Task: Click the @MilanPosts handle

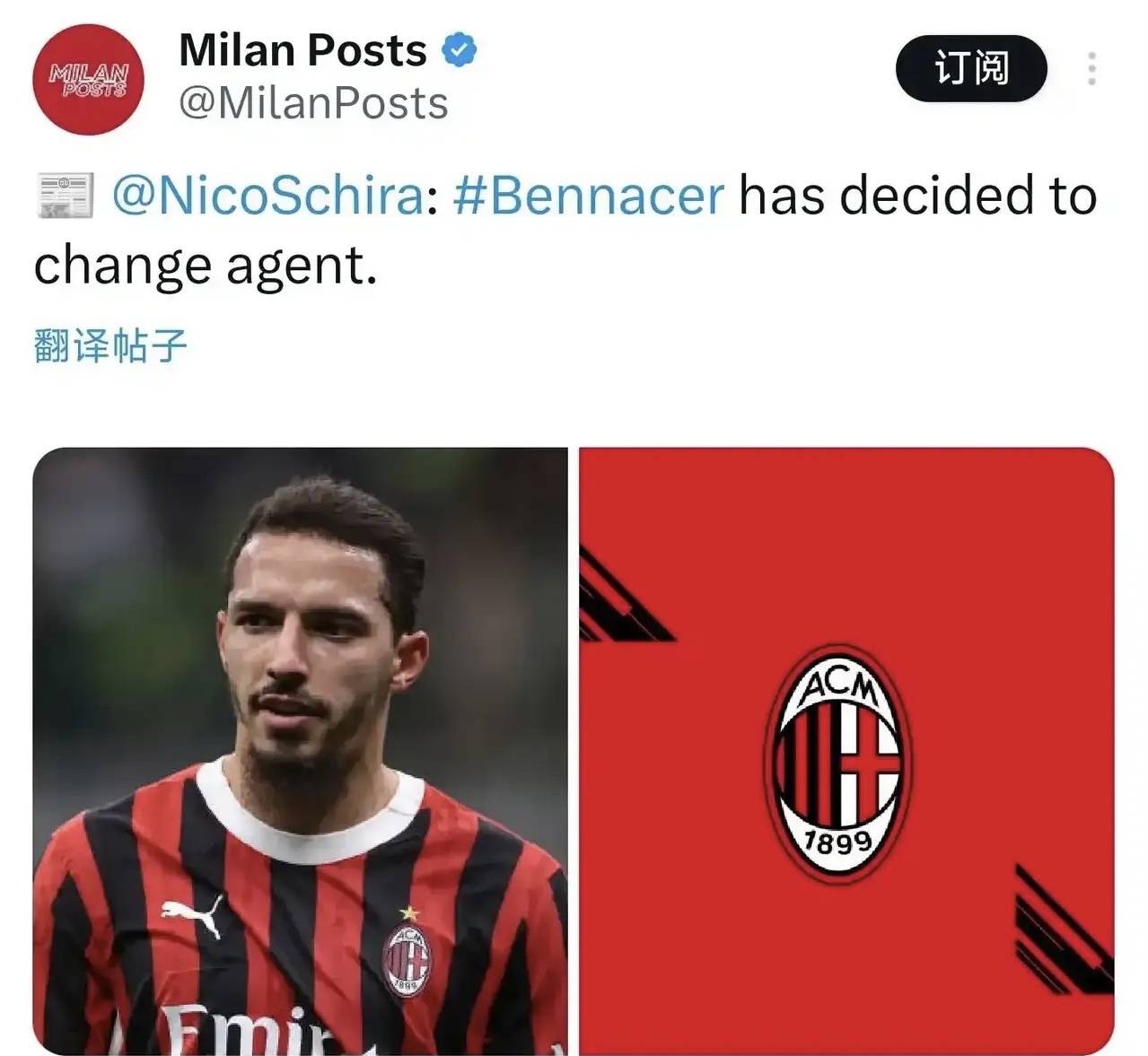Action: (x=313, y=103)
